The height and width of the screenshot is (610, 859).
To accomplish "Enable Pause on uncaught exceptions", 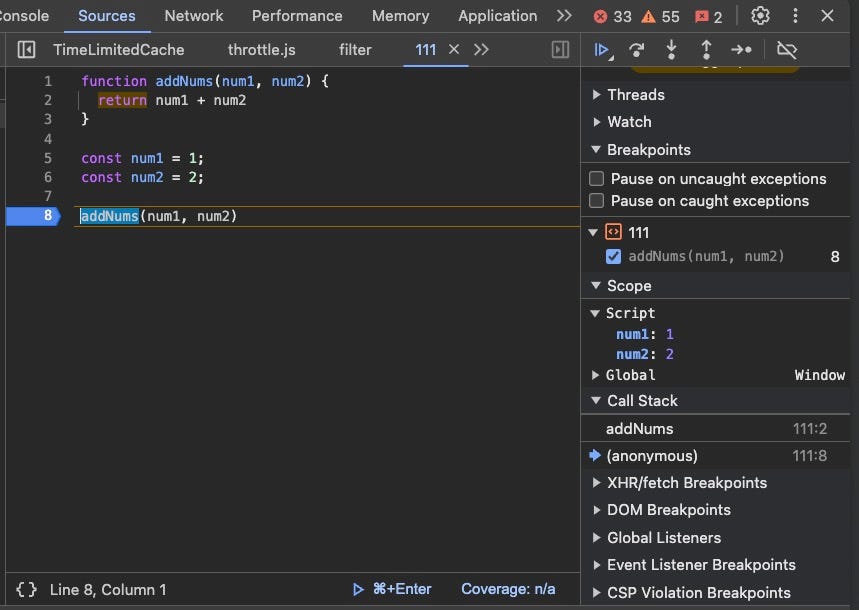I will pos(596,178).
